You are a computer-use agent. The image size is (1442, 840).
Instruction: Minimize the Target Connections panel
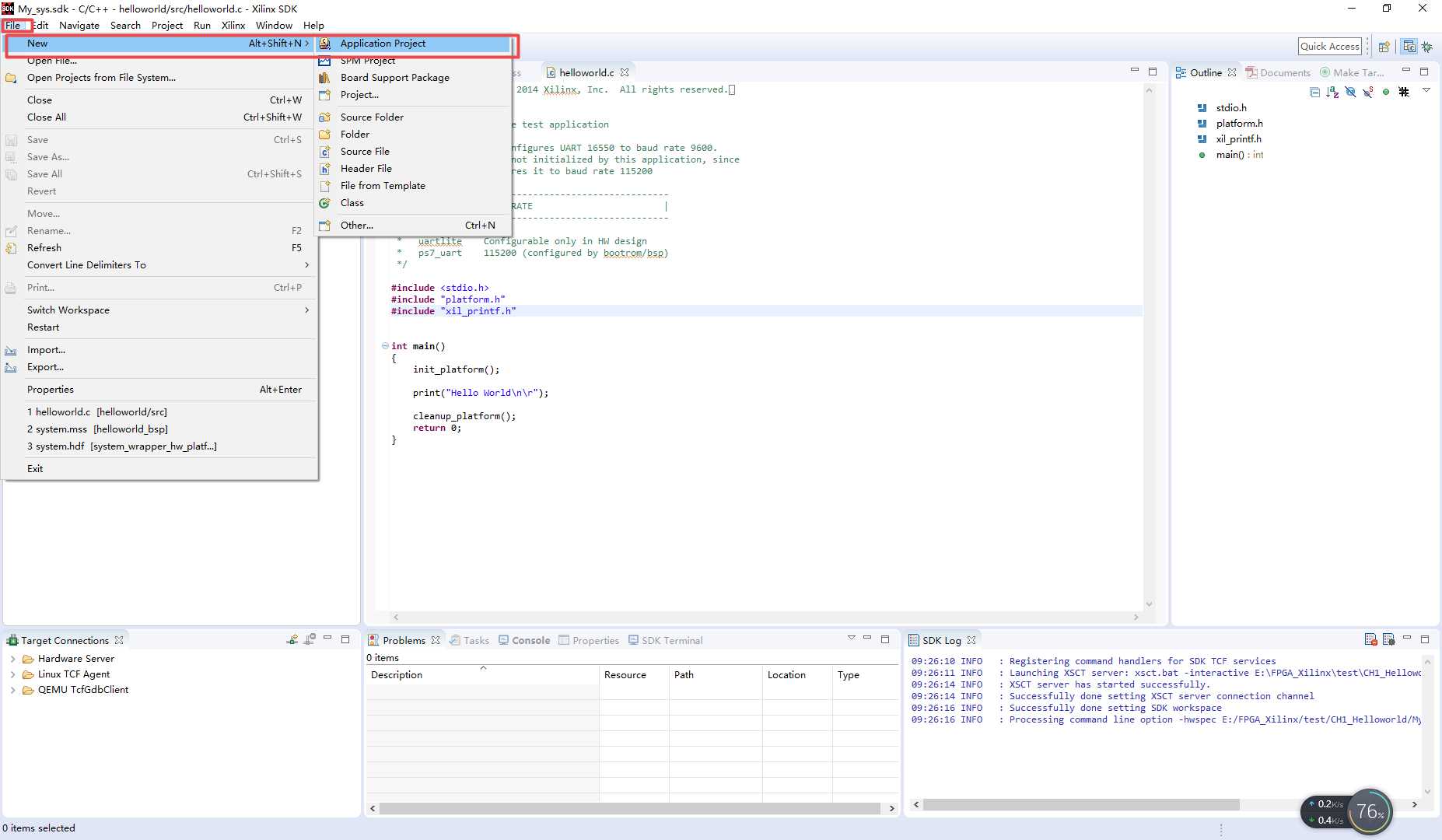click(x=327, y=638)
